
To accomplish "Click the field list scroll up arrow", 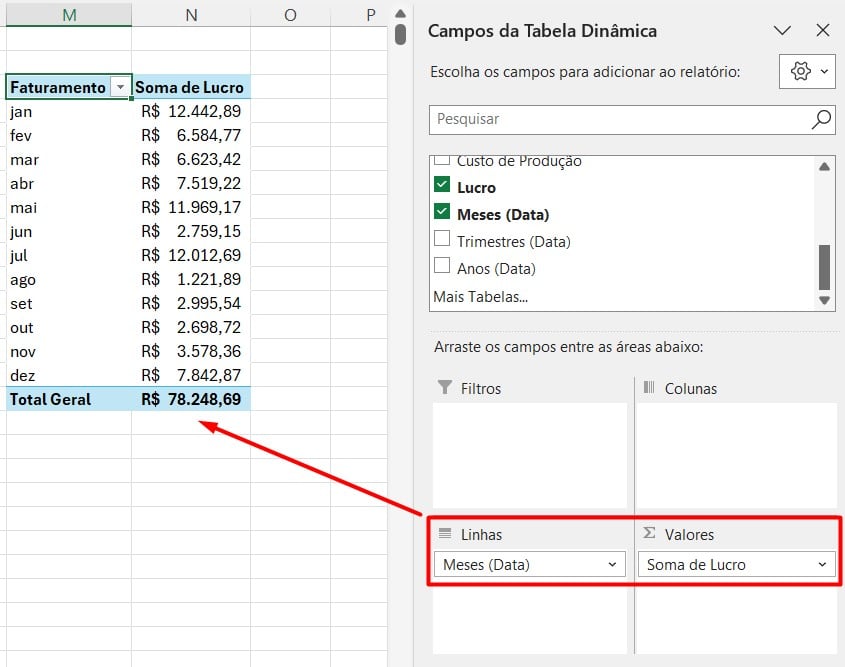I will pyautogui.click(x=824, y=167).
